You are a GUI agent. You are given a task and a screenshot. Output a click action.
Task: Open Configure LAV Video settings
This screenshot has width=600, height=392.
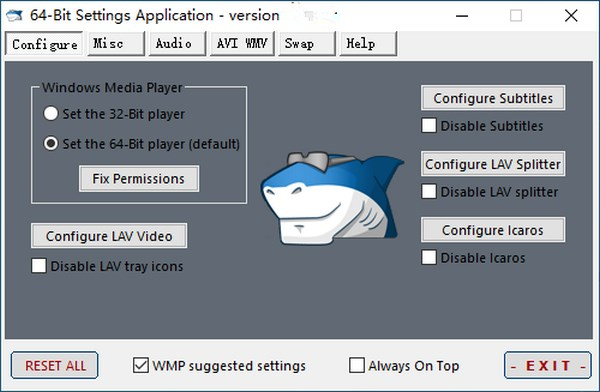pyautogui.click(x=109, y=236)
